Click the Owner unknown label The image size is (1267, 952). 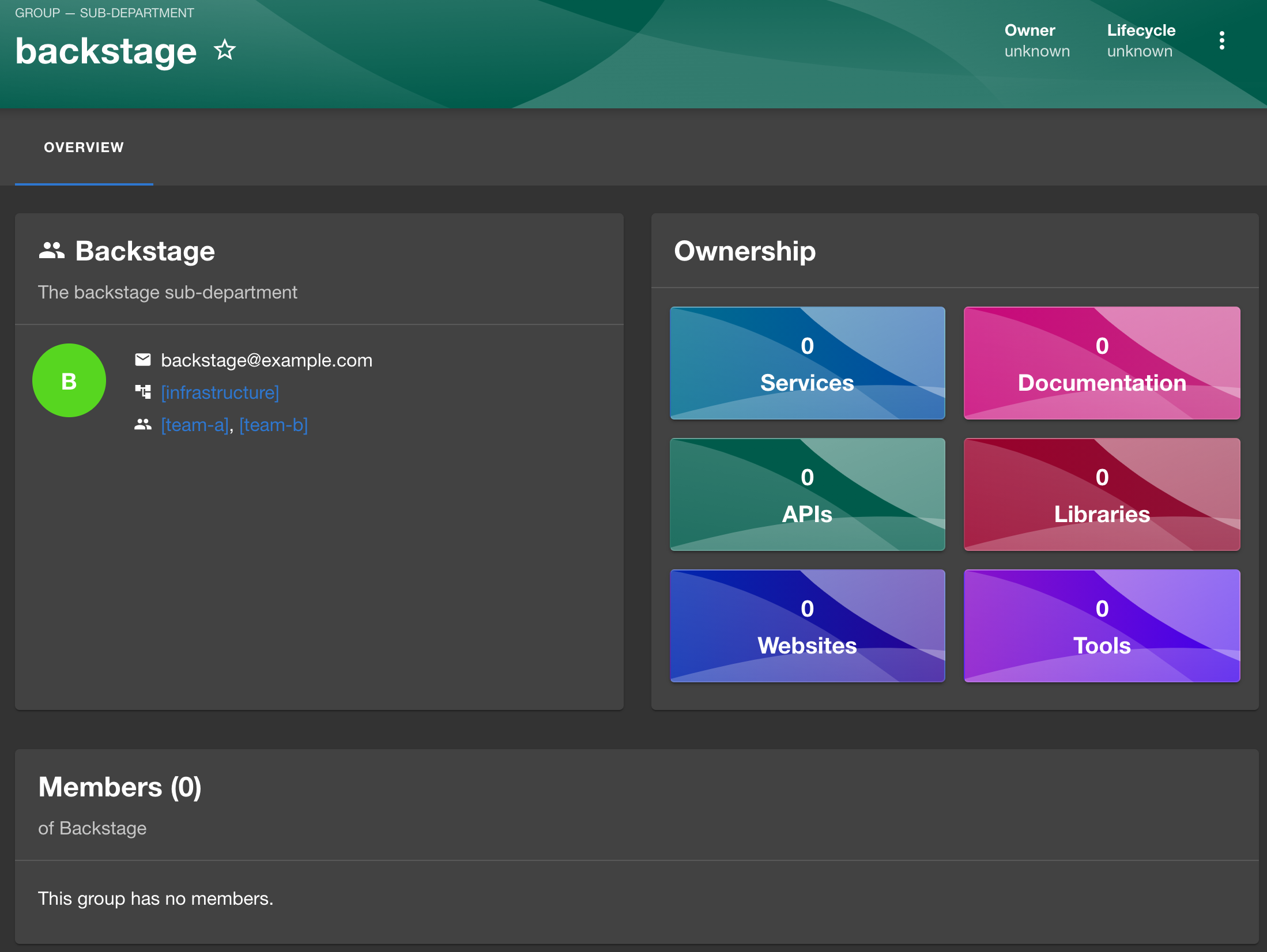tap(1037, 40)
